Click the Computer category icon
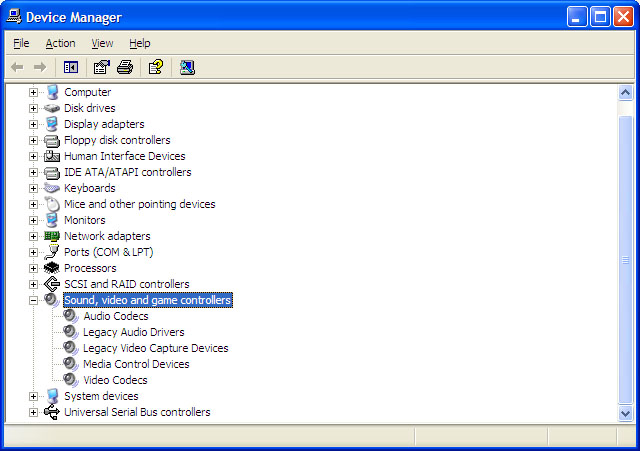This screenshot has height=451, width=640. [x=52, y=92]
